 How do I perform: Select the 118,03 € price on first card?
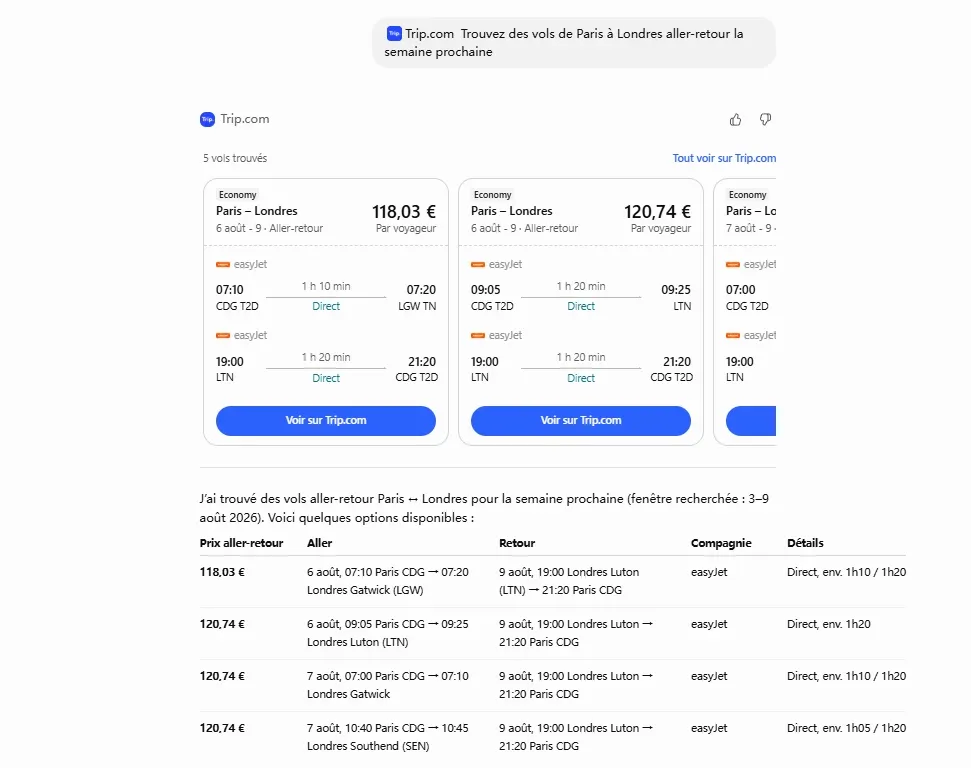click(x=404, y=212)
